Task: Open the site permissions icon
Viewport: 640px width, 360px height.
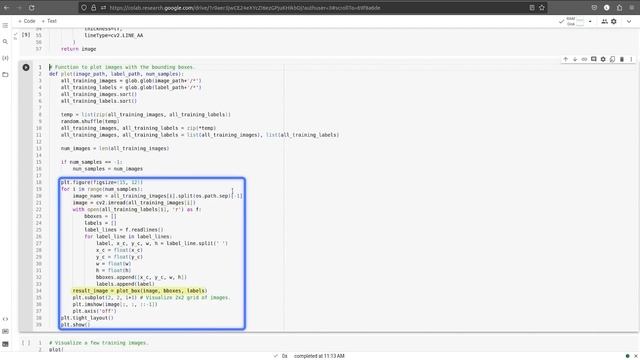Action: [x=103, y=7]
